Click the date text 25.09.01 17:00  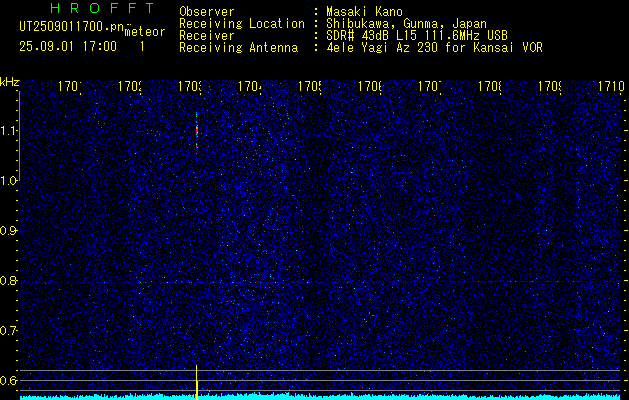68,47
